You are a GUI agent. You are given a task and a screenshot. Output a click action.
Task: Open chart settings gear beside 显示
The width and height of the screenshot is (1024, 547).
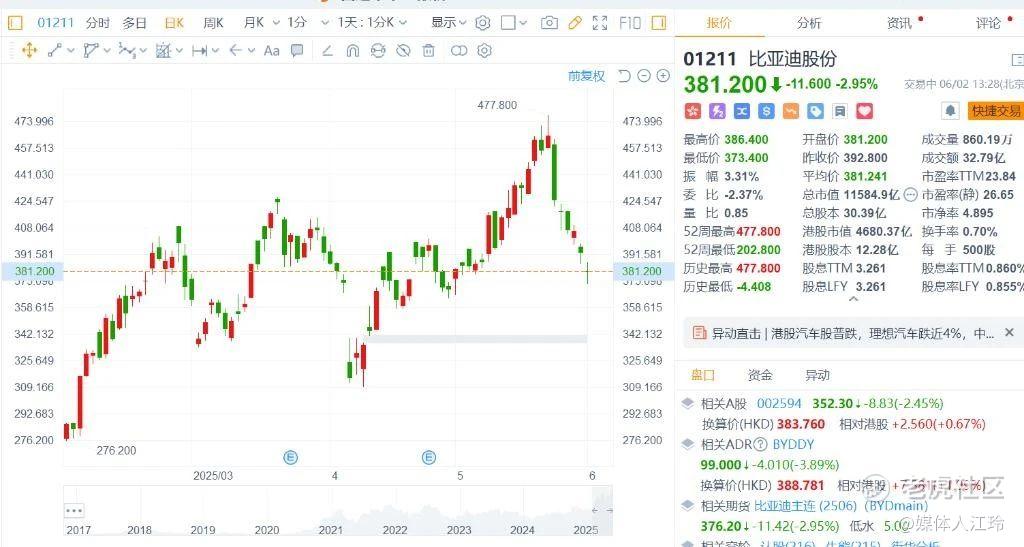[x=483, y=23]
